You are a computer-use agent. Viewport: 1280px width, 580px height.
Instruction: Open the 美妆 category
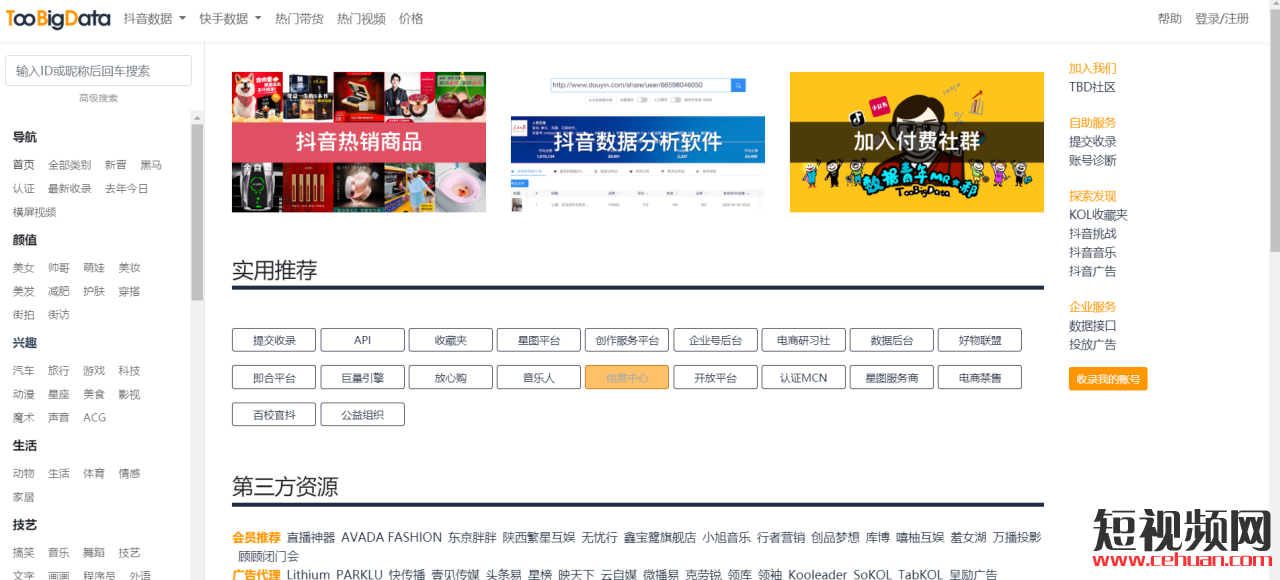[129, 268]
